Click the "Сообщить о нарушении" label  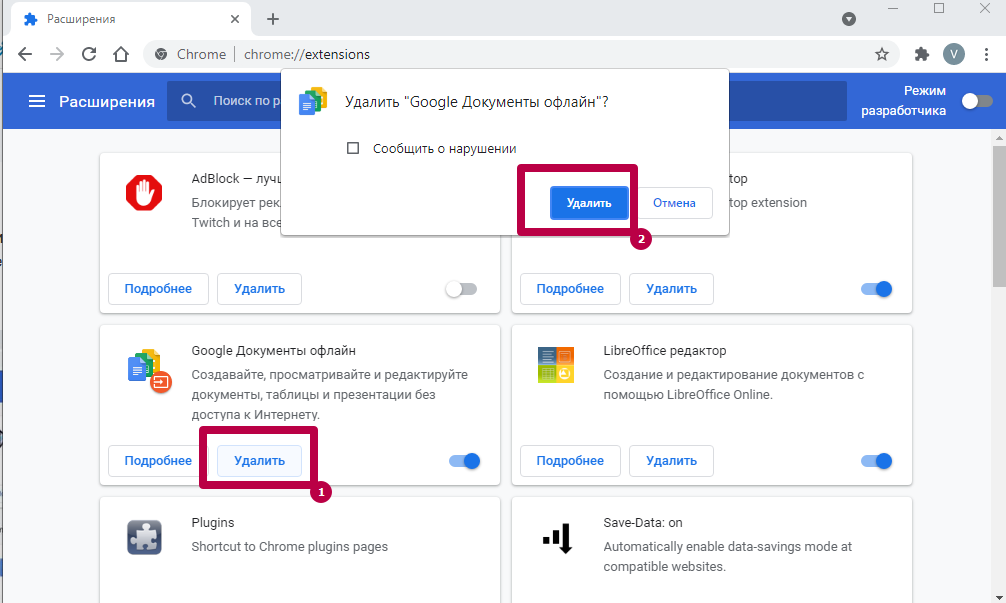click(x=445, y=148)
